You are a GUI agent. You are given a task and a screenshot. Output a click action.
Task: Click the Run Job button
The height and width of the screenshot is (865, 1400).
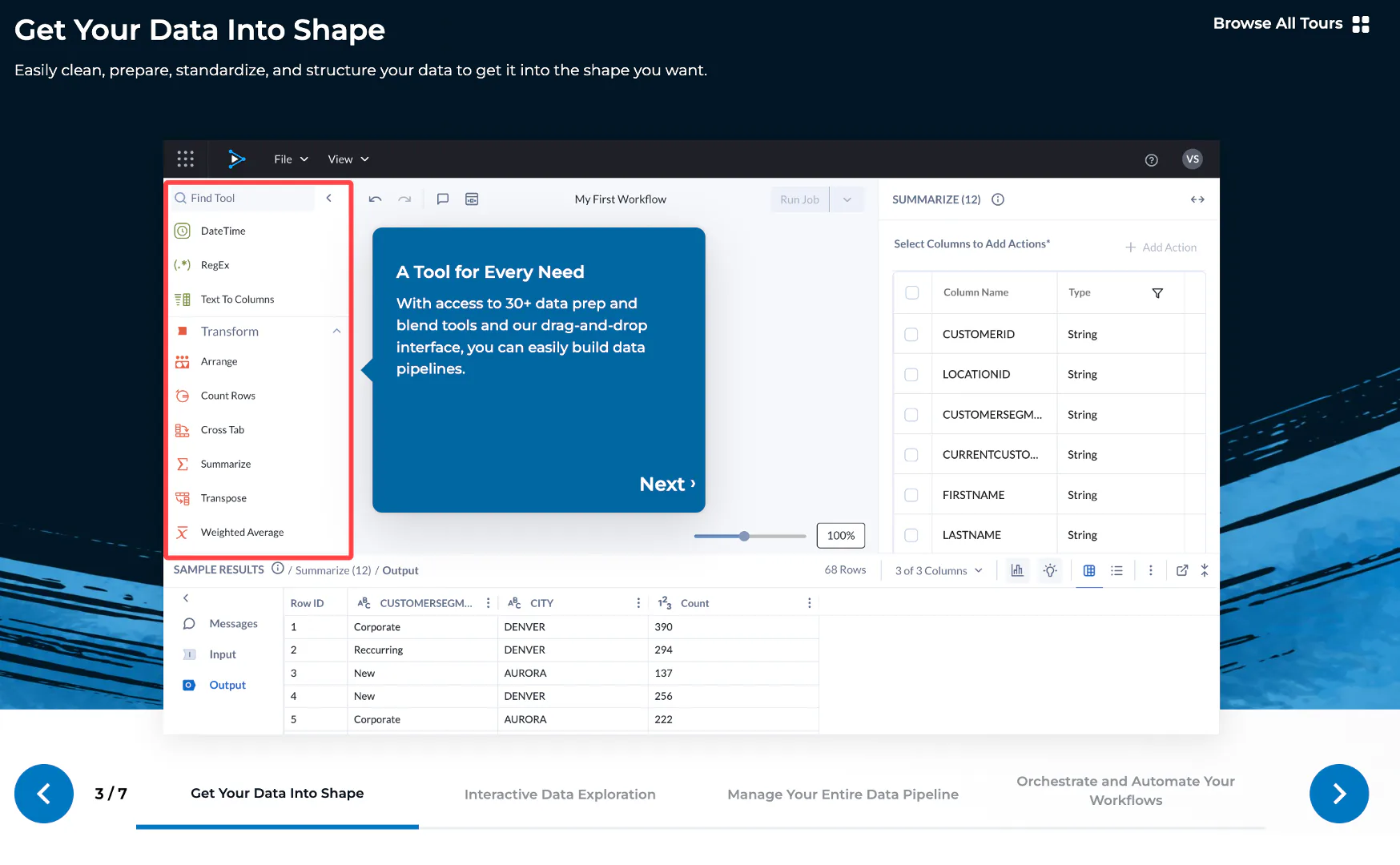click(799, 199)
